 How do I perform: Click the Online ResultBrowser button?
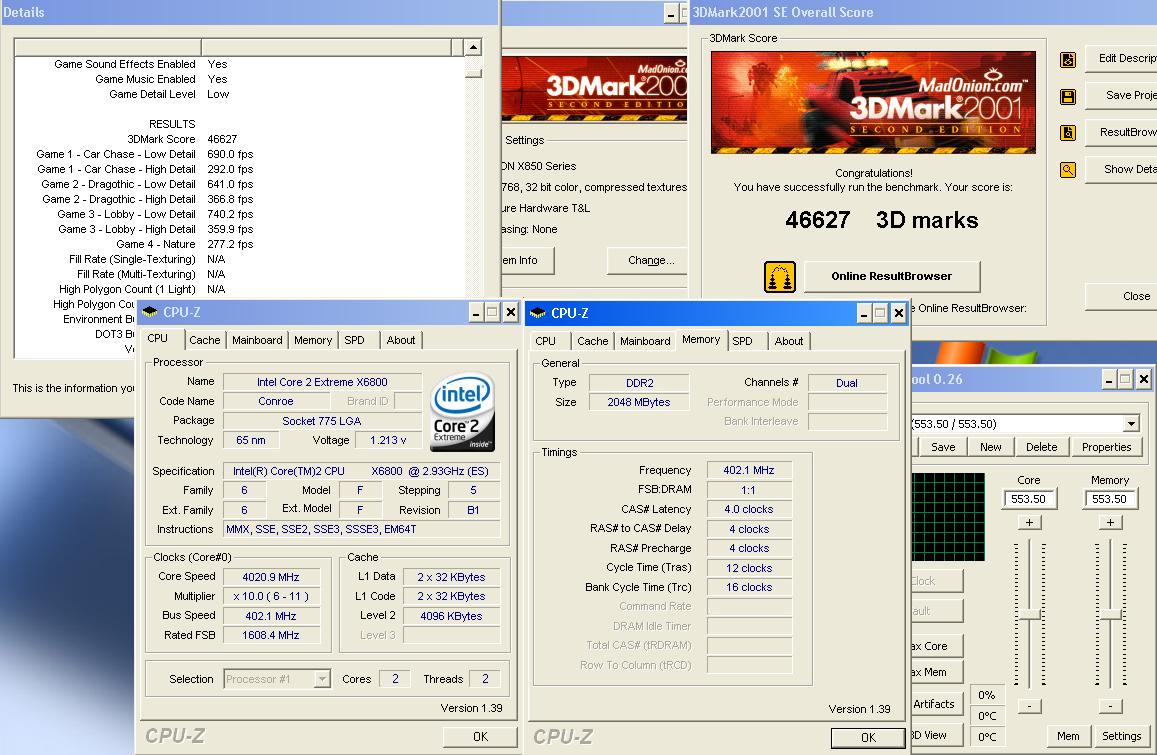coord(891,276)
